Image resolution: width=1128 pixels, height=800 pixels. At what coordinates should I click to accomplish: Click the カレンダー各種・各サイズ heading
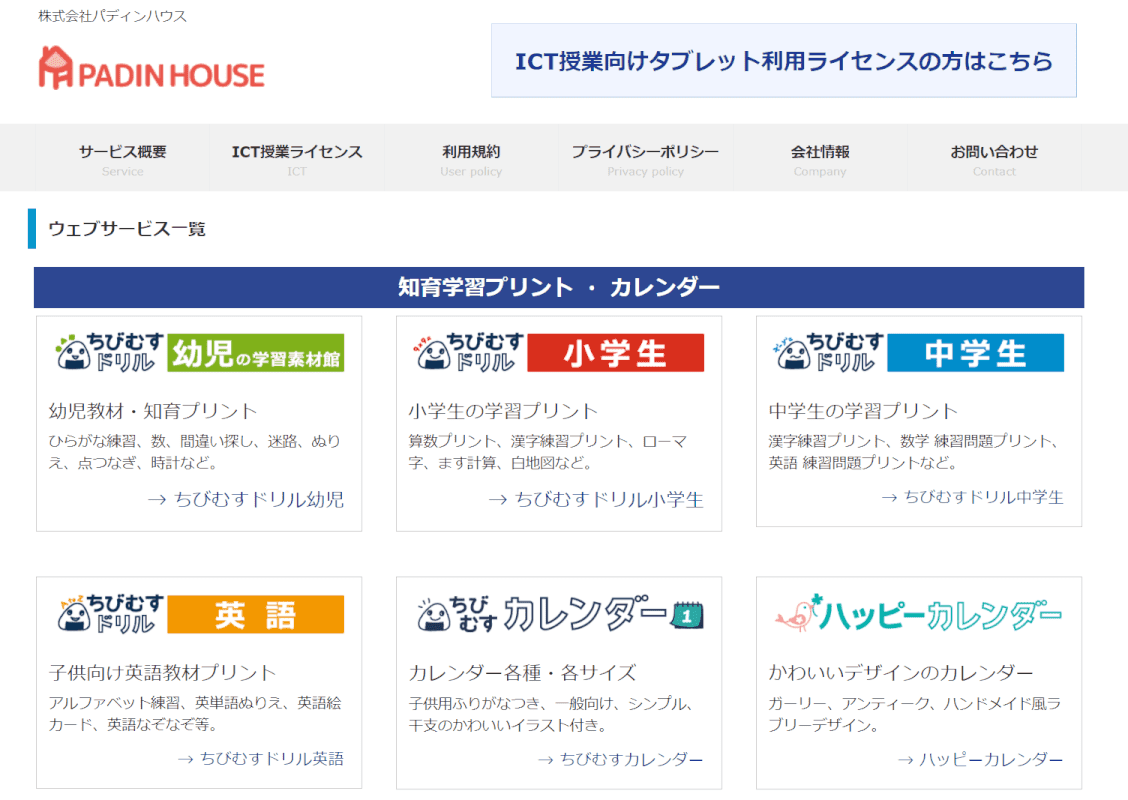pyautogui.click(x=522, y=673)
